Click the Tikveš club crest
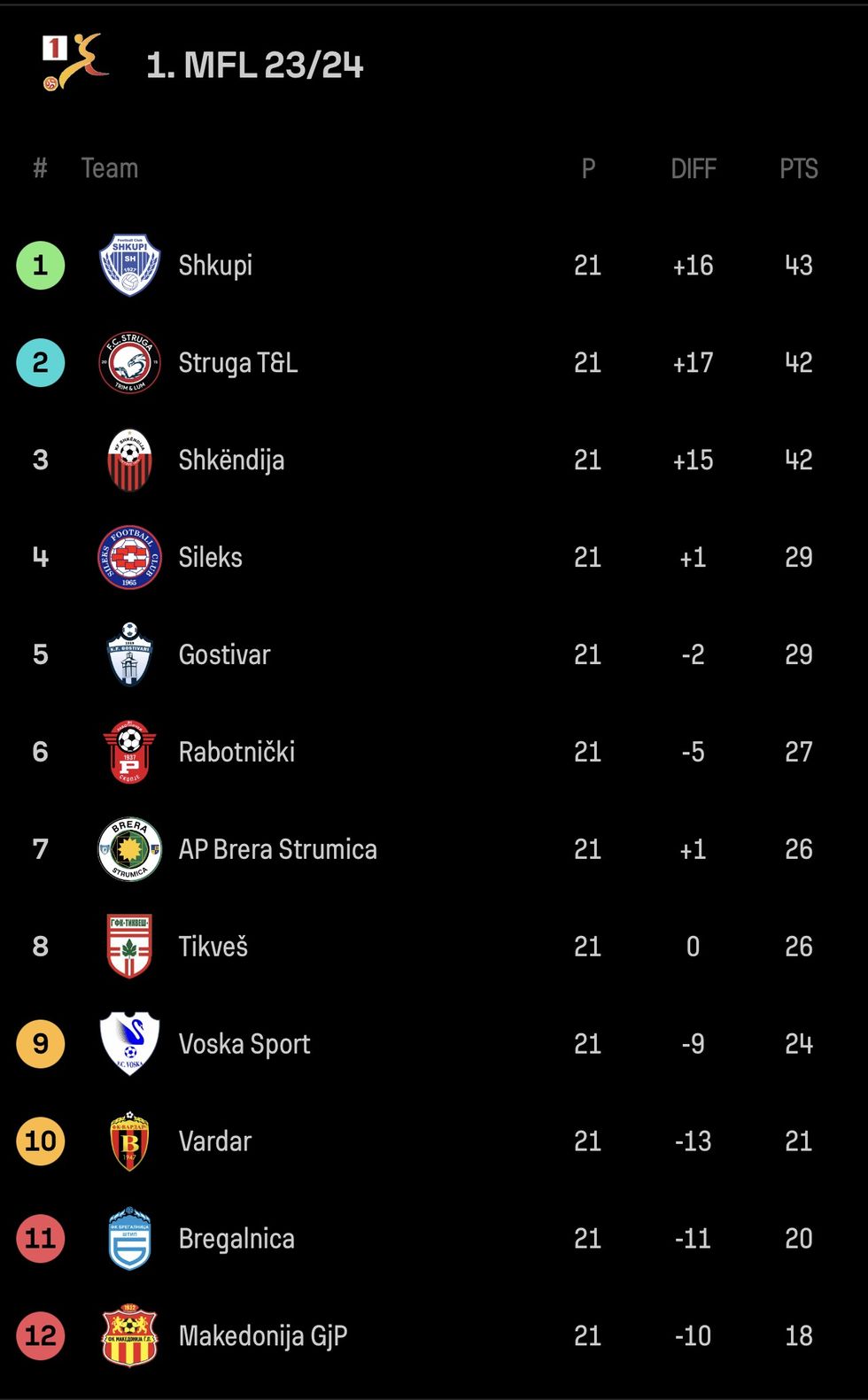Image resolution: width=868 pixels, height=1400 pixels. point(129,946)
